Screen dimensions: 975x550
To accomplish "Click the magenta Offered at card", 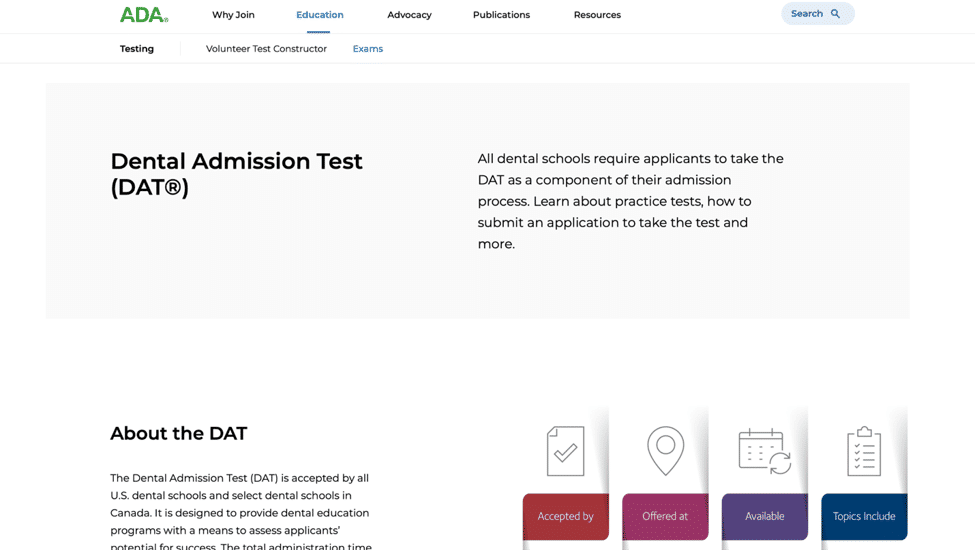I will [x=665, y=516].
